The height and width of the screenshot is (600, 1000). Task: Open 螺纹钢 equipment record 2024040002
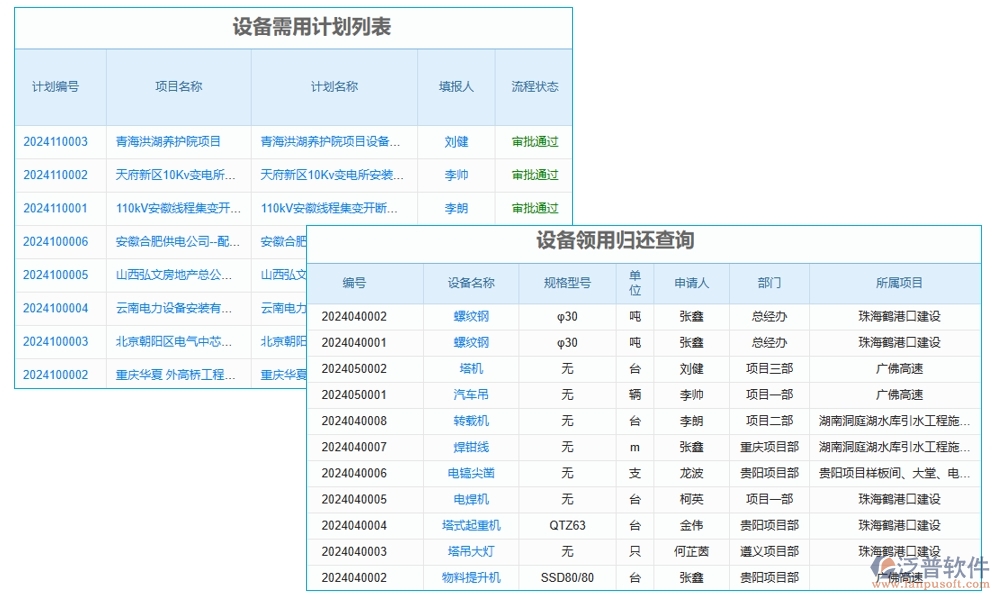tap(469, 316)
